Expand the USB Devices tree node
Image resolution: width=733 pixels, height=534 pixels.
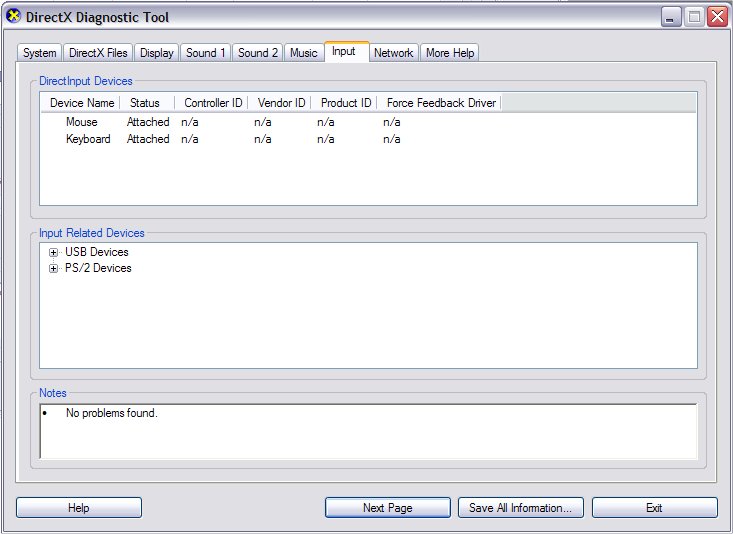click(53, 253)
